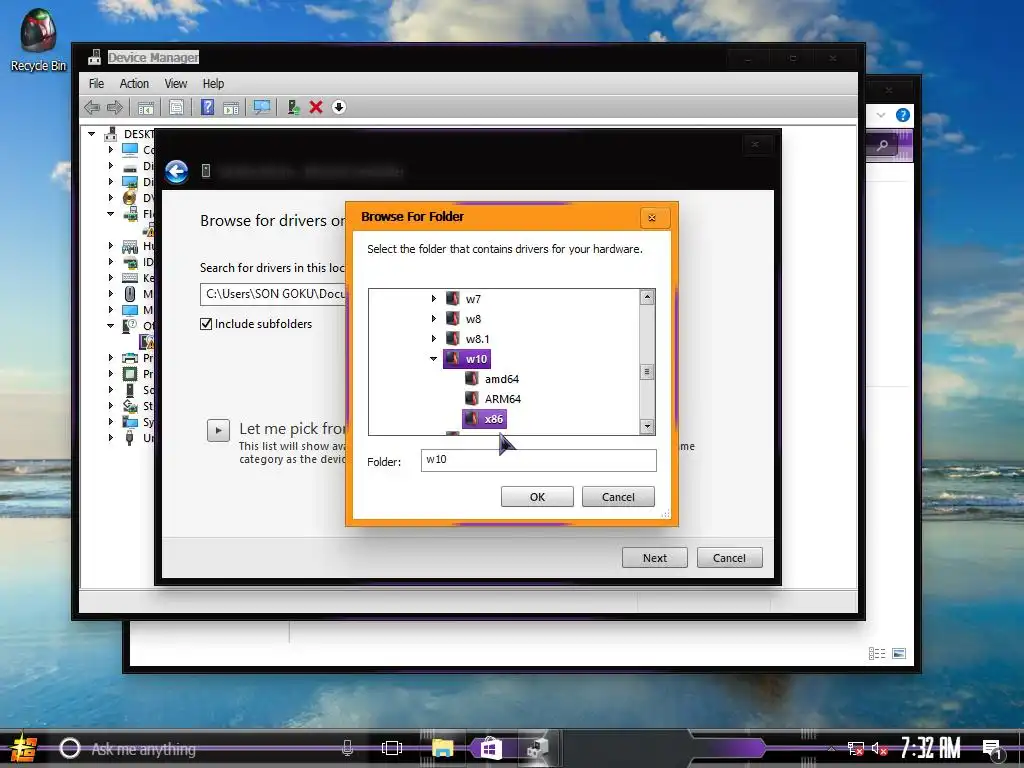Click the Let me pick arrow button
Image resolution: width=1024 pixels, height=768 pixels.
218,430
